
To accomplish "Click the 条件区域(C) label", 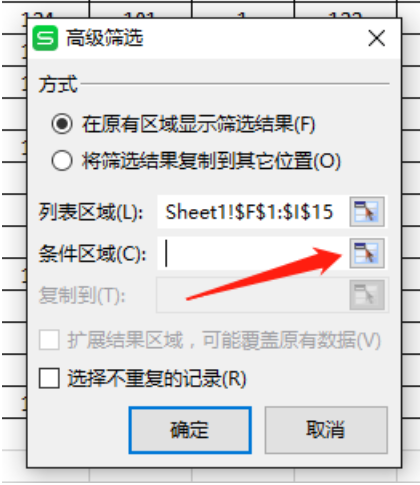I will click(x=92, y=254).
